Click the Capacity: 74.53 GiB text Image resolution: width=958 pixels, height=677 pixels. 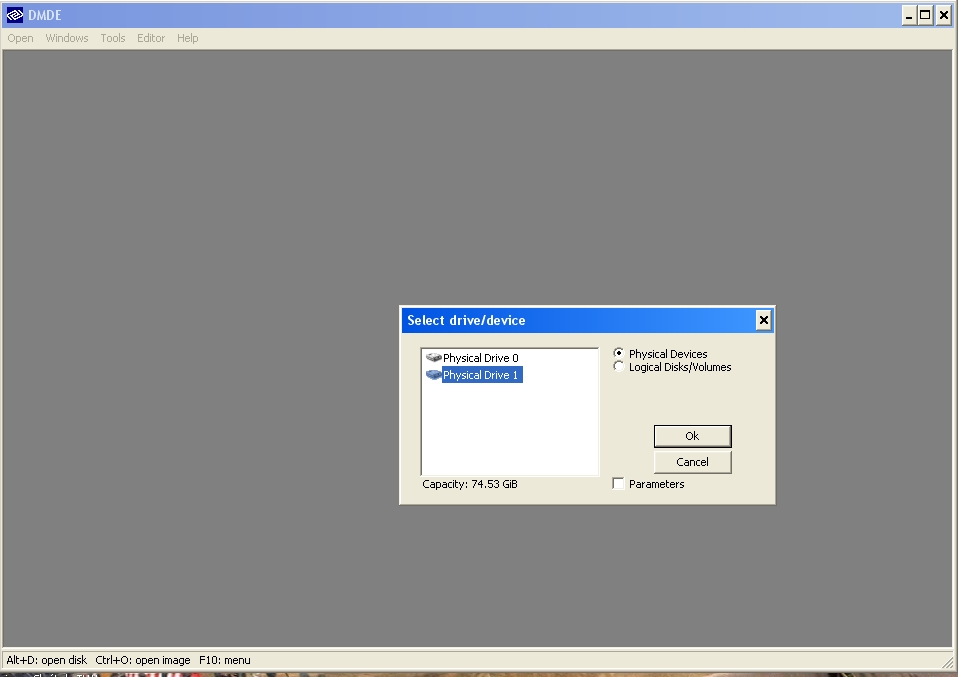(x=469, y=484)
